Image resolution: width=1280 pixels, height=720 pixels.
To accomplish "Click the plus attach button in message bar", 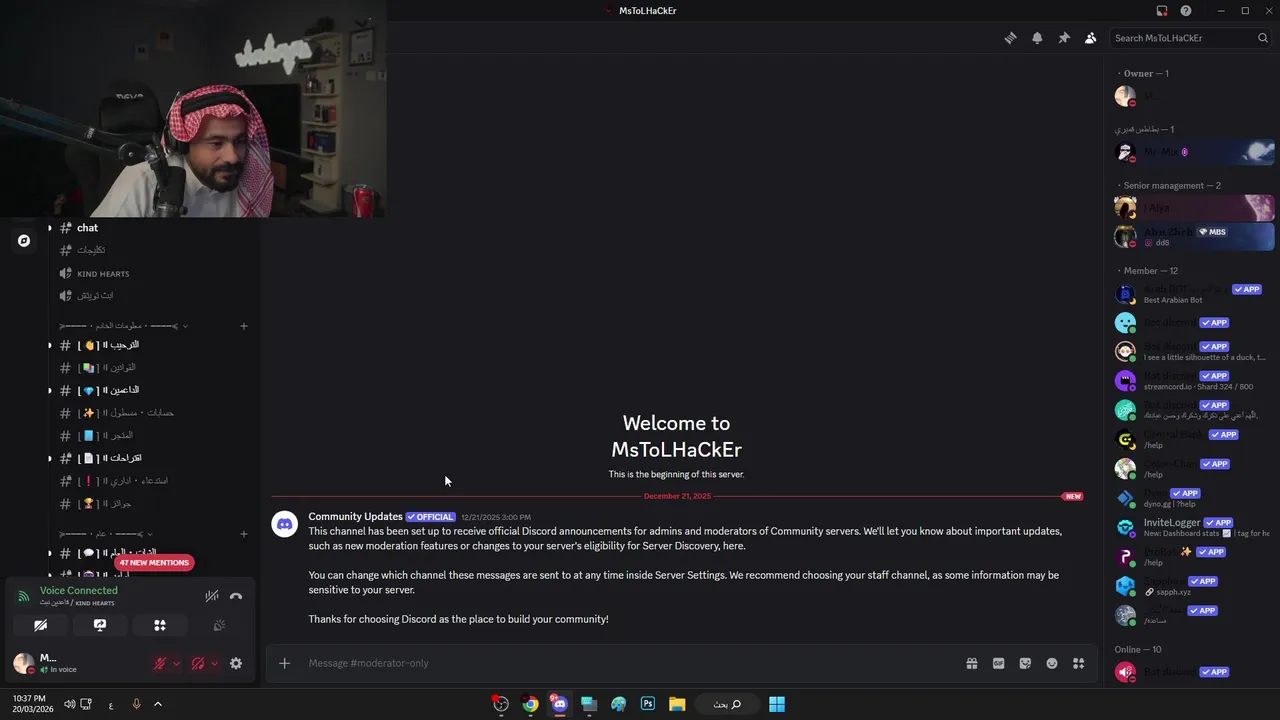I will [285, 663].
